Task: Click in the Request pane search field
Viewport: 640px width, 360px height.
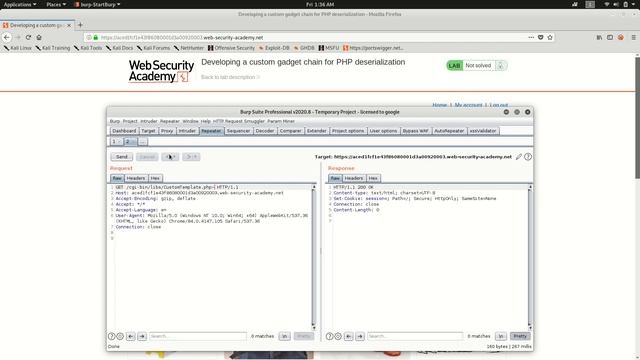Action: pyautogui.click(x=198, y=336)
